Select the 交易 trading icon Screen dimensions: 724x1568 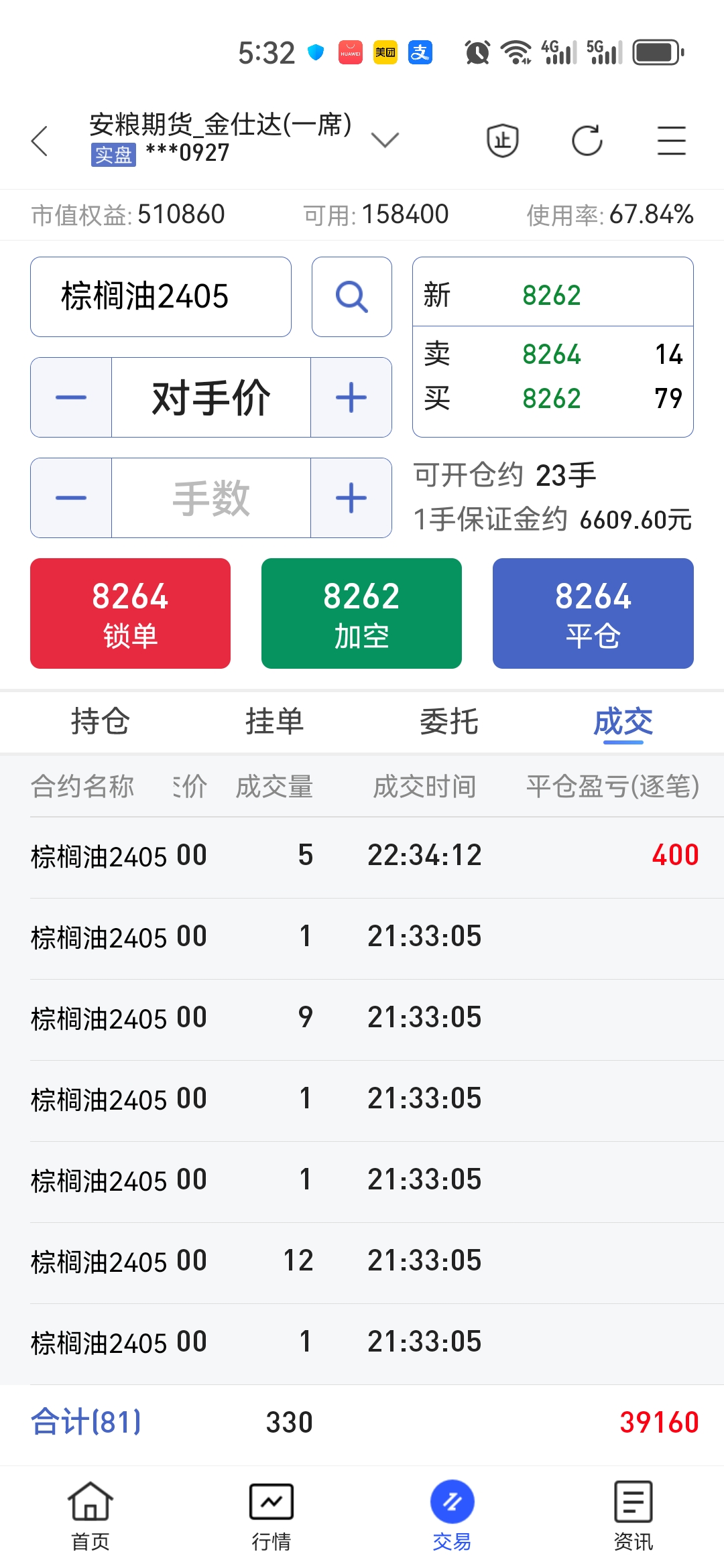452,1516
